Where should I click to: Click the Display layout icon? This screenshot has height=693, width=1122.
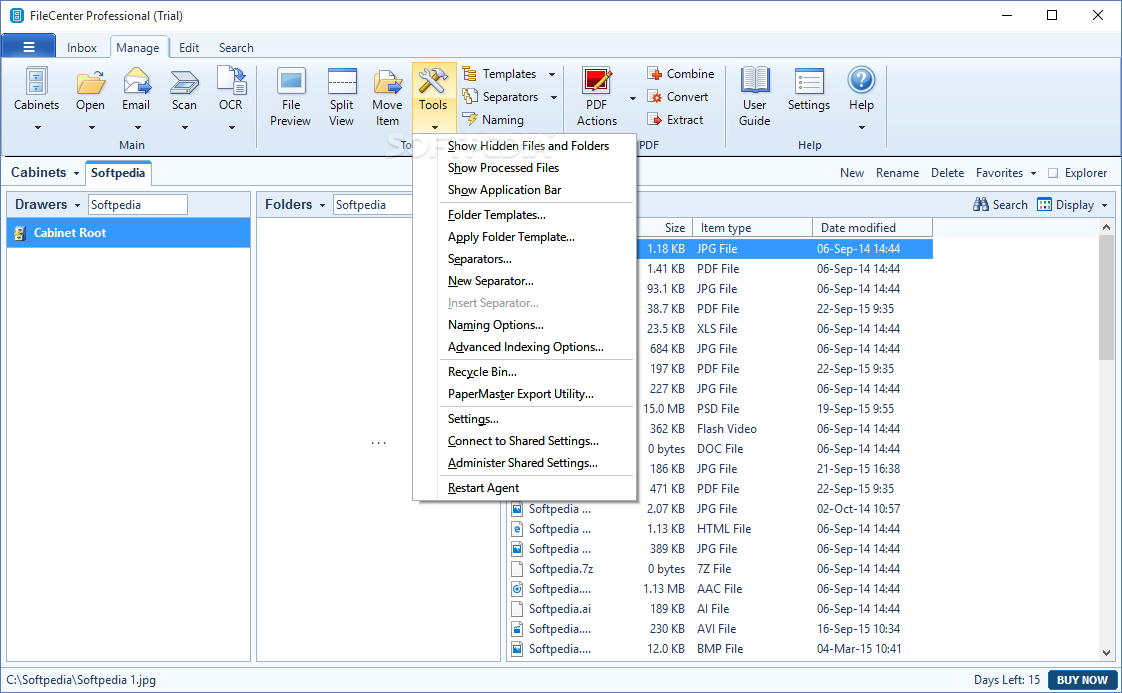coord(1045,205)
